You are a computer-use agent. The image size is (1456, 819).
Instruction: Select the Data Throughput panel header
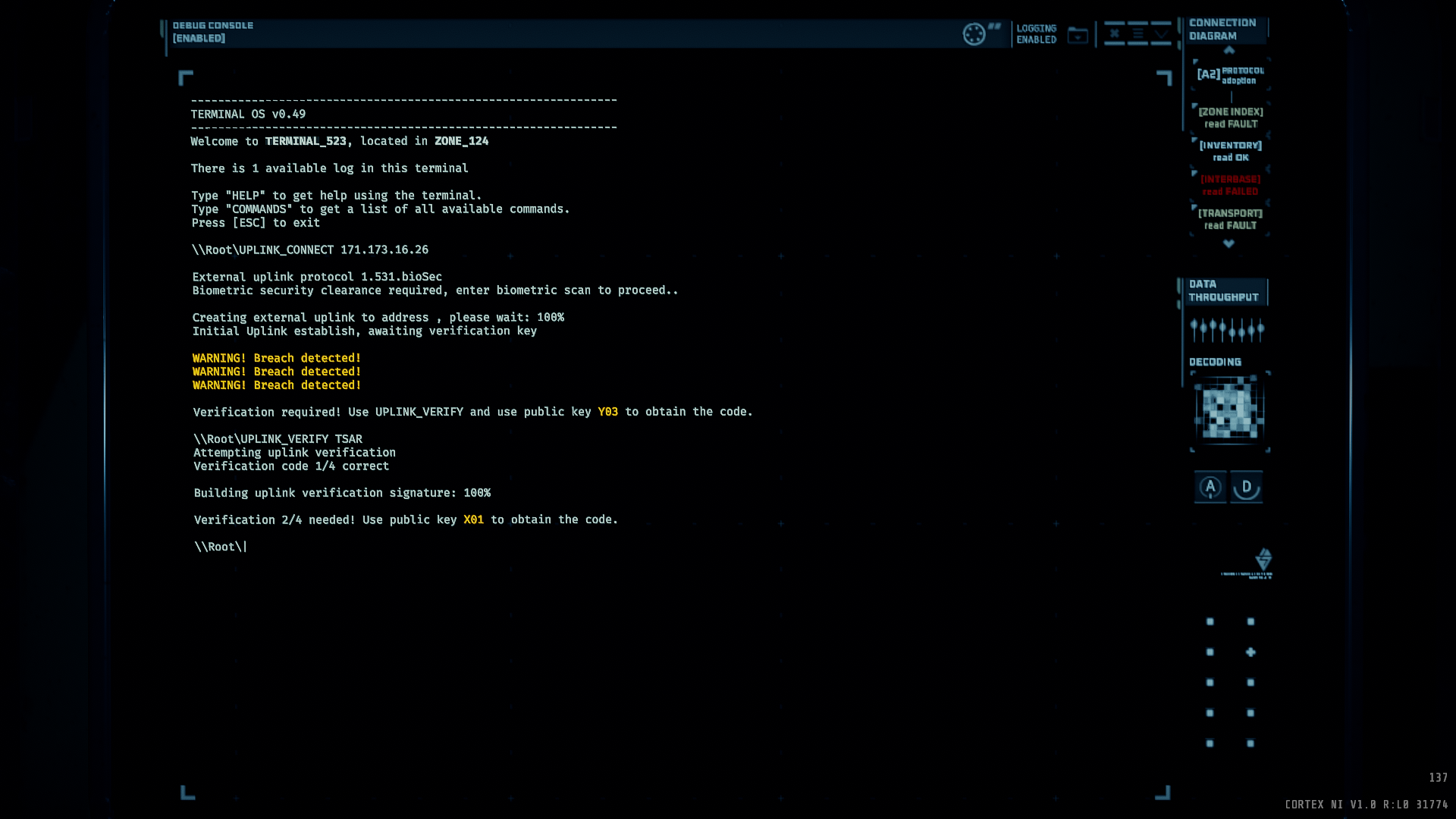coord(1222,290)
